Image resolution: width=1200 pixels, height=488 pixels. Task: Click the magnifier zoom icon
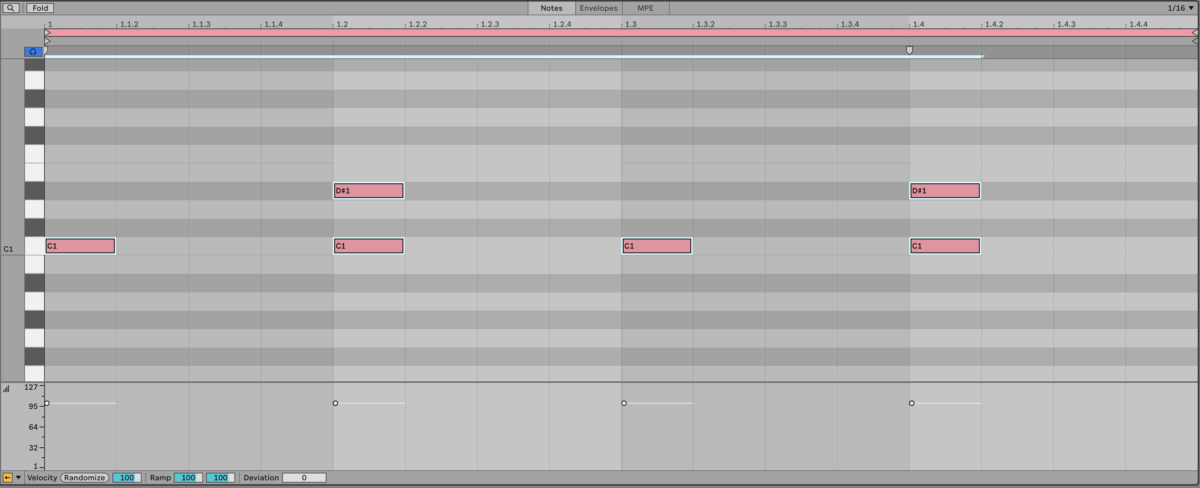[x=11, y=8]
